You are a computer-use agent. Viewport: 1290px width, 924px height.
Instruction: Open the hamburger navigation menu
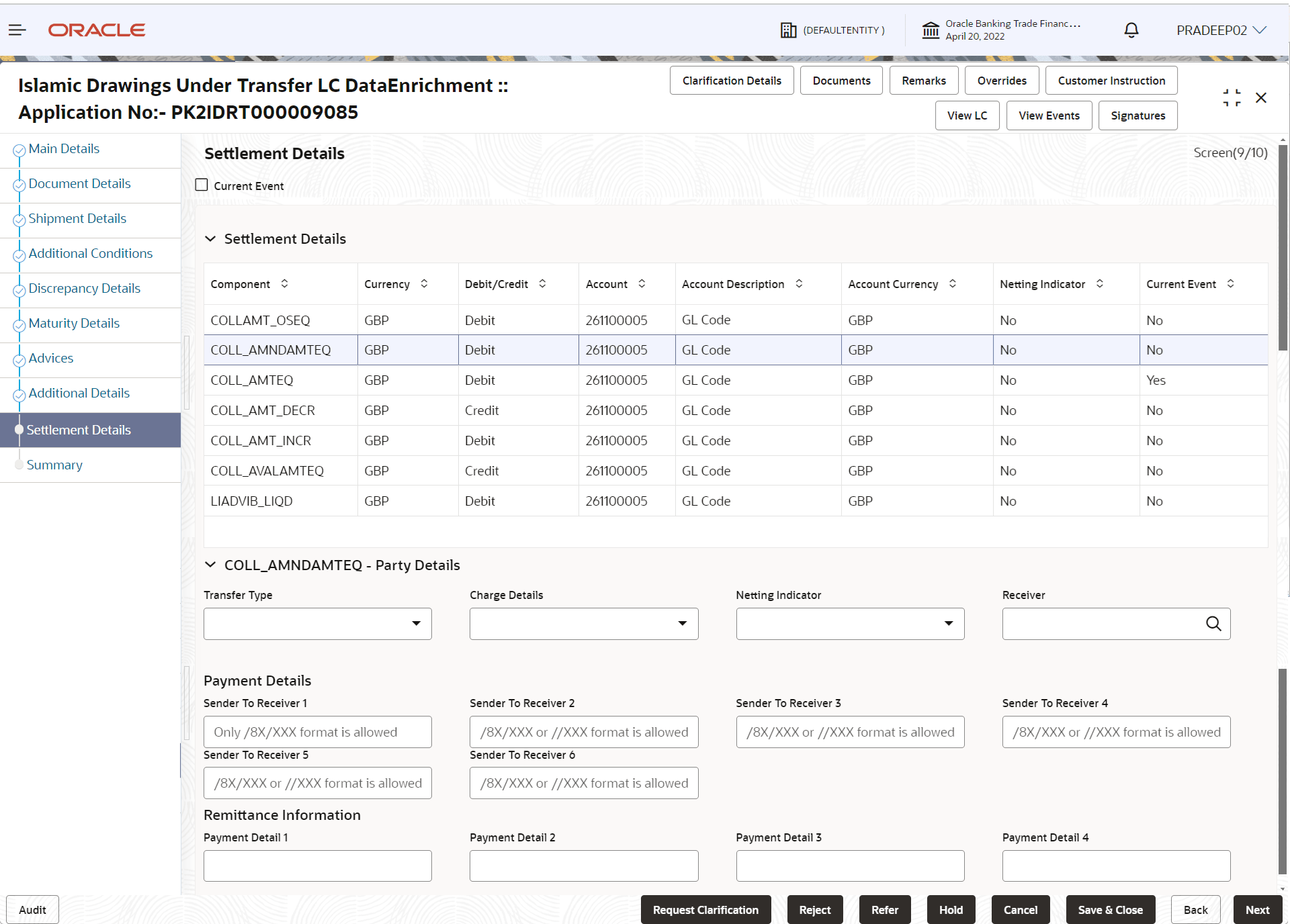coord(17,30)
